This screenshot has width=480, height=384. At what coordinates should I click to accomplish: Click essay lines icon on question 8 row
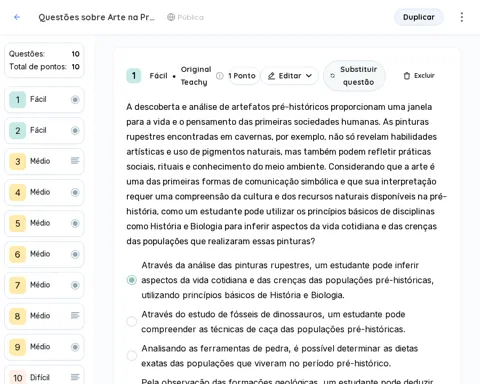(x=75, y=315)
